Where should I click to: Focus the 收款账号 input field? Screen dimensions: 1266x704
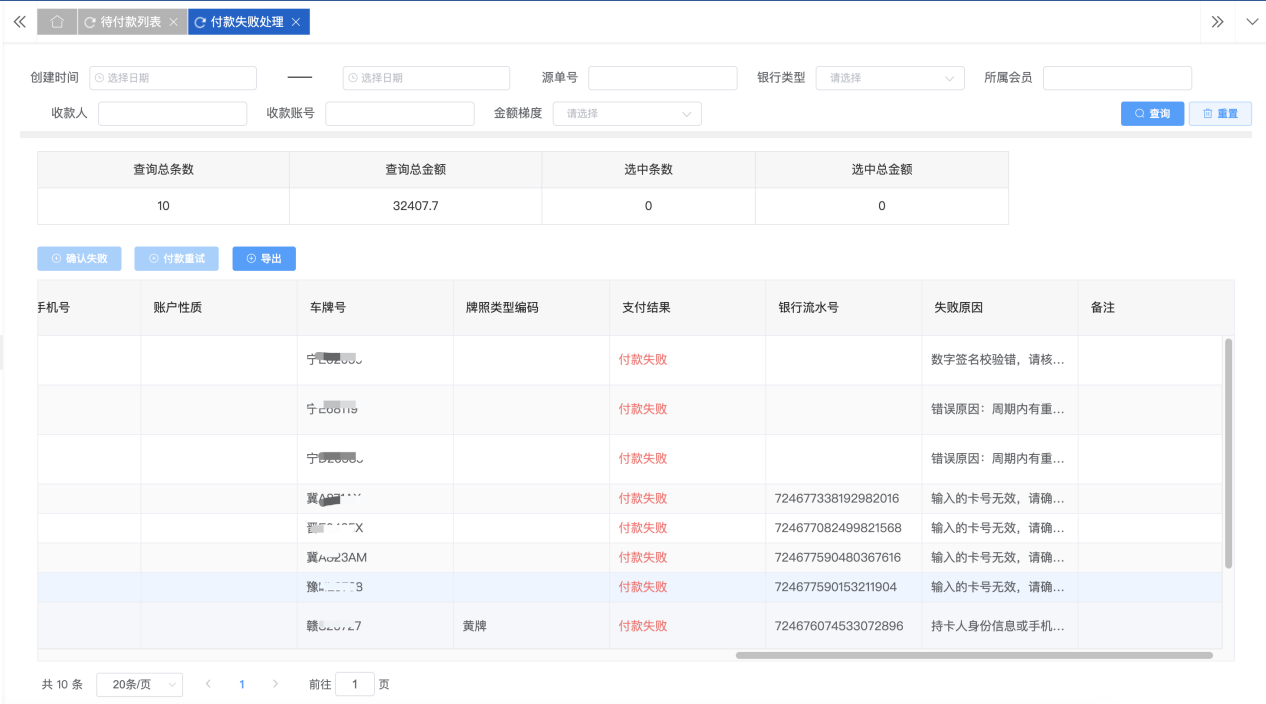coord(400,114)
